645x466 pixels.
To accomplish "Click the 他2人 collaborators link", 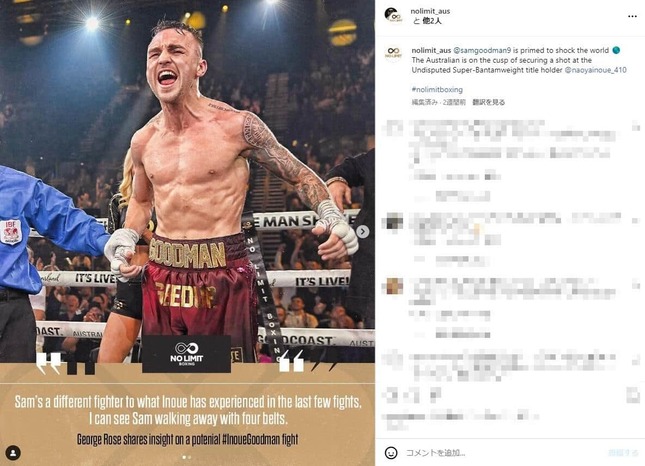I will point(431,21).
